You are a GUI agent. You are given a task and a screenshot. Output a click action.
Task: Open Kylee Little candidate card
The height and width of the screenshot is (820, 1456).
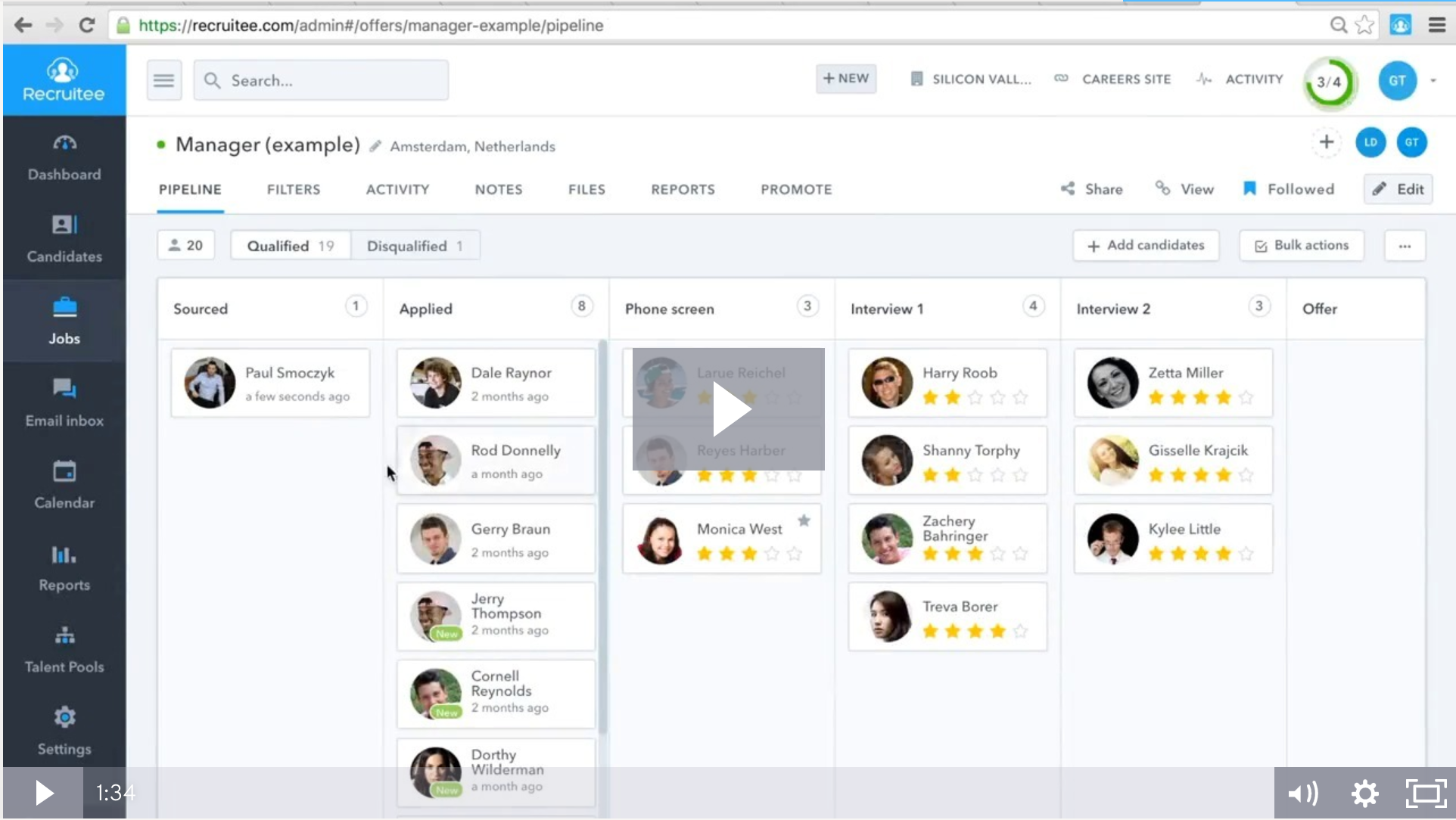(x=1173, y=539)
